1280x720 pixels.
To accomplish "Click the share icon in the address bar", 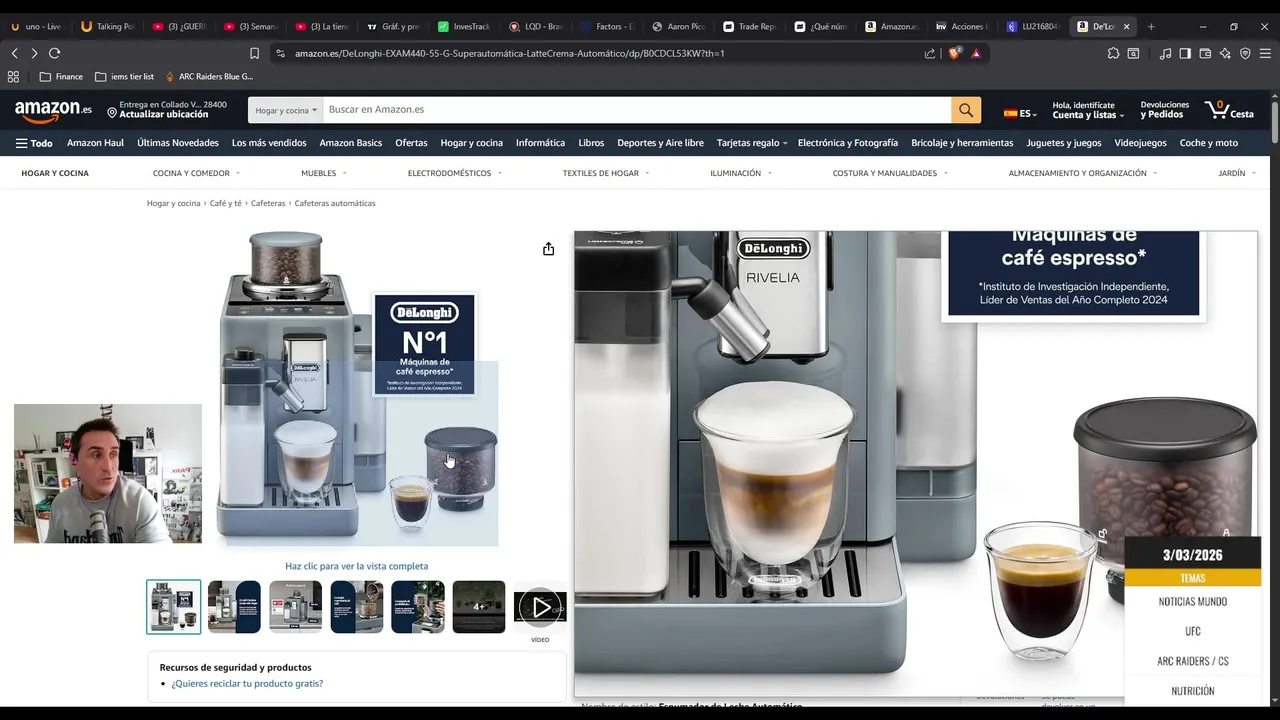I will (930, 53).
